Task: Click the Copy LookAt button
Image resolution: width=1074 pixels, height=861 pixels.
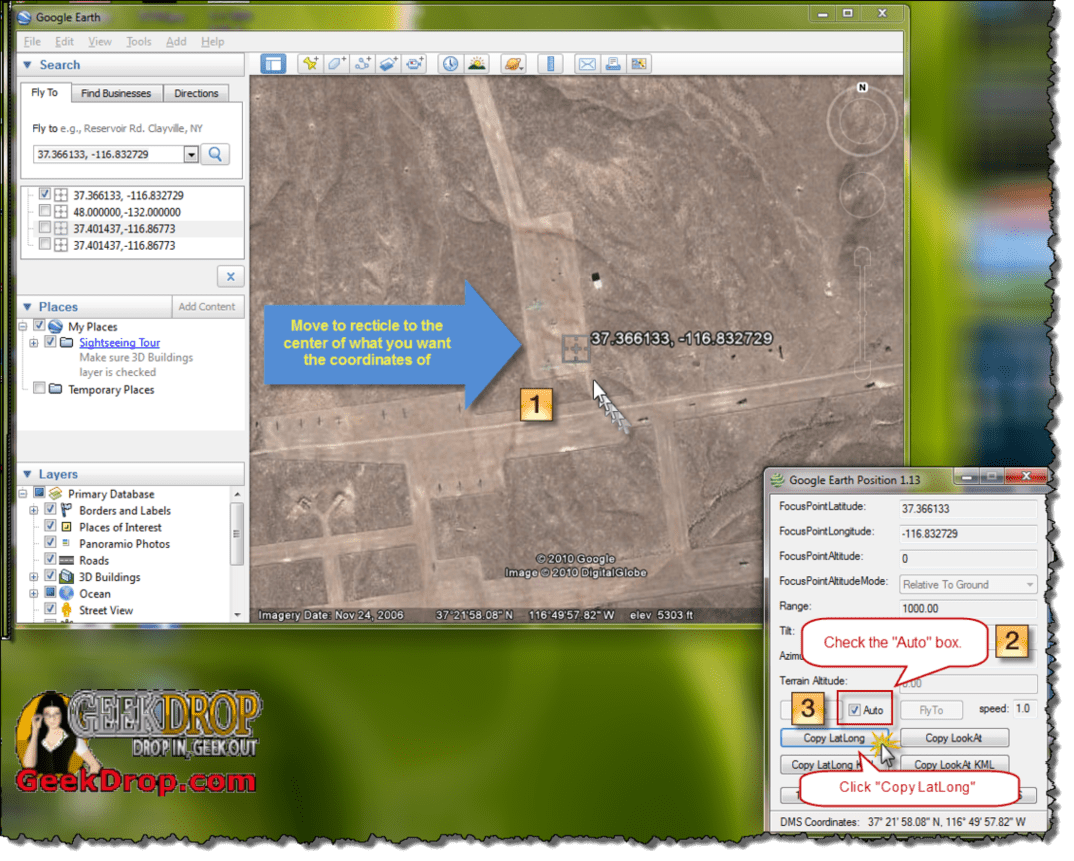Action: pyautogui.click(x=954, y=738)
